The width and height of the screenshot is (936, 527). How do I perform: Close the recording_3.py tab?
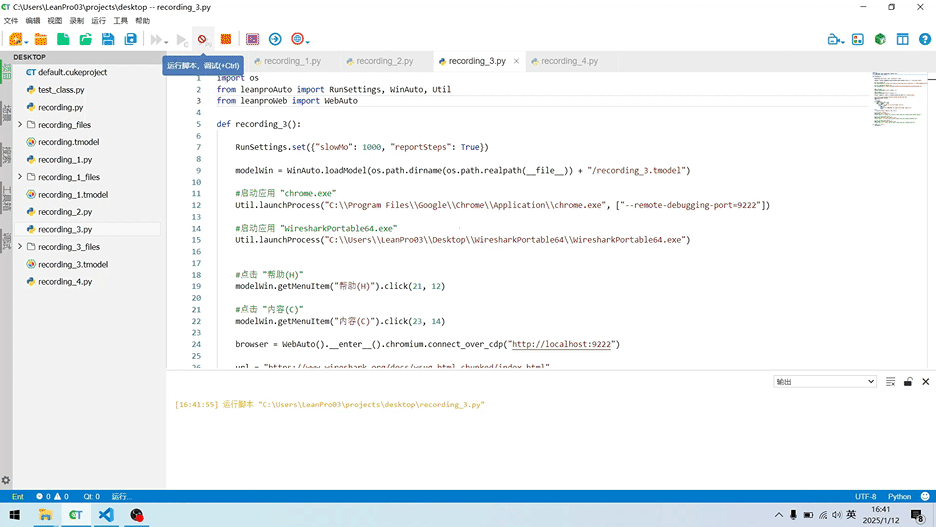click(516, 61)
